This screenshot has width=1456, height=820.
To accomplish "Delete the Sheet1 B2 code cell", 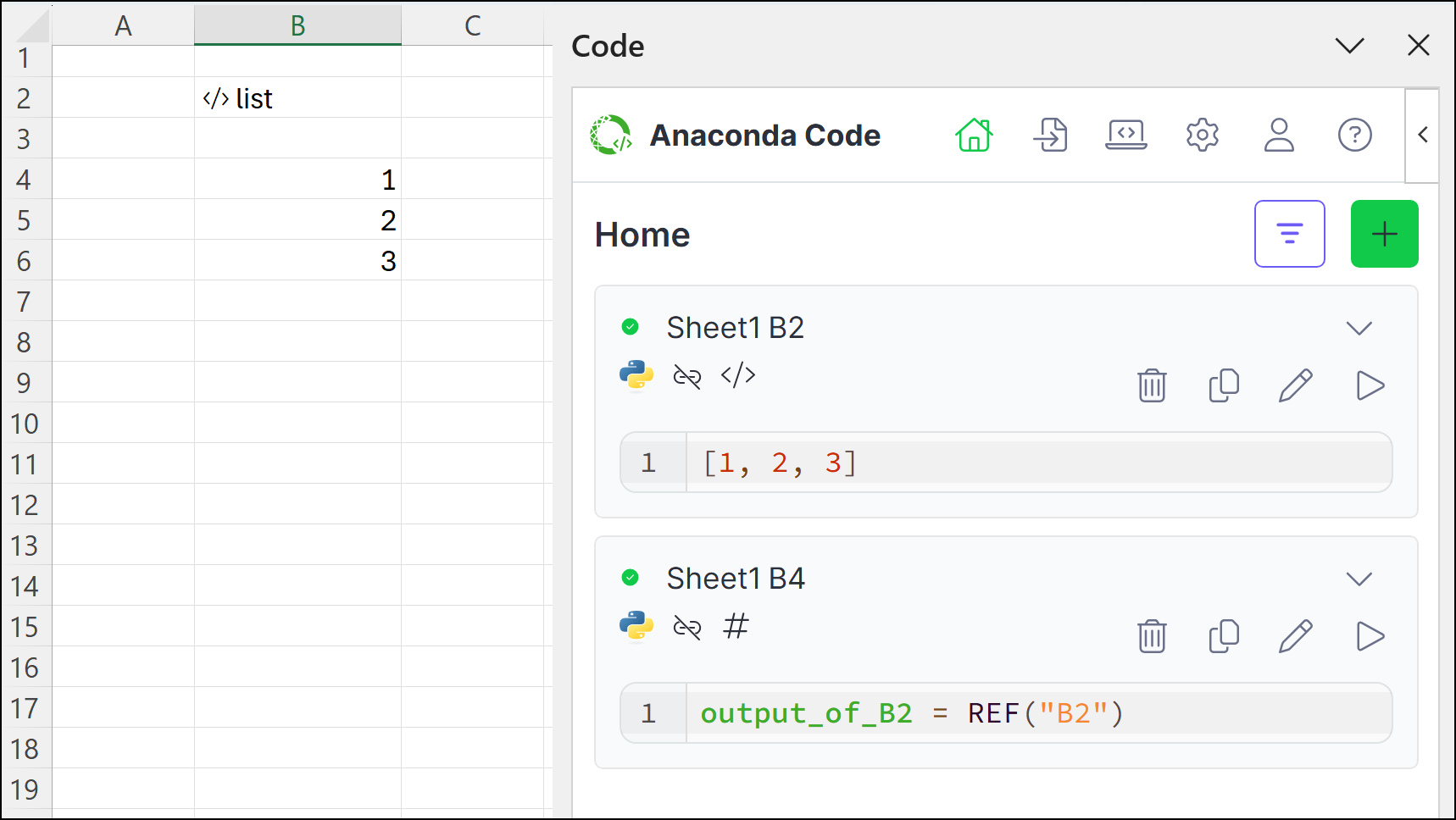I will click(1152, 385).
